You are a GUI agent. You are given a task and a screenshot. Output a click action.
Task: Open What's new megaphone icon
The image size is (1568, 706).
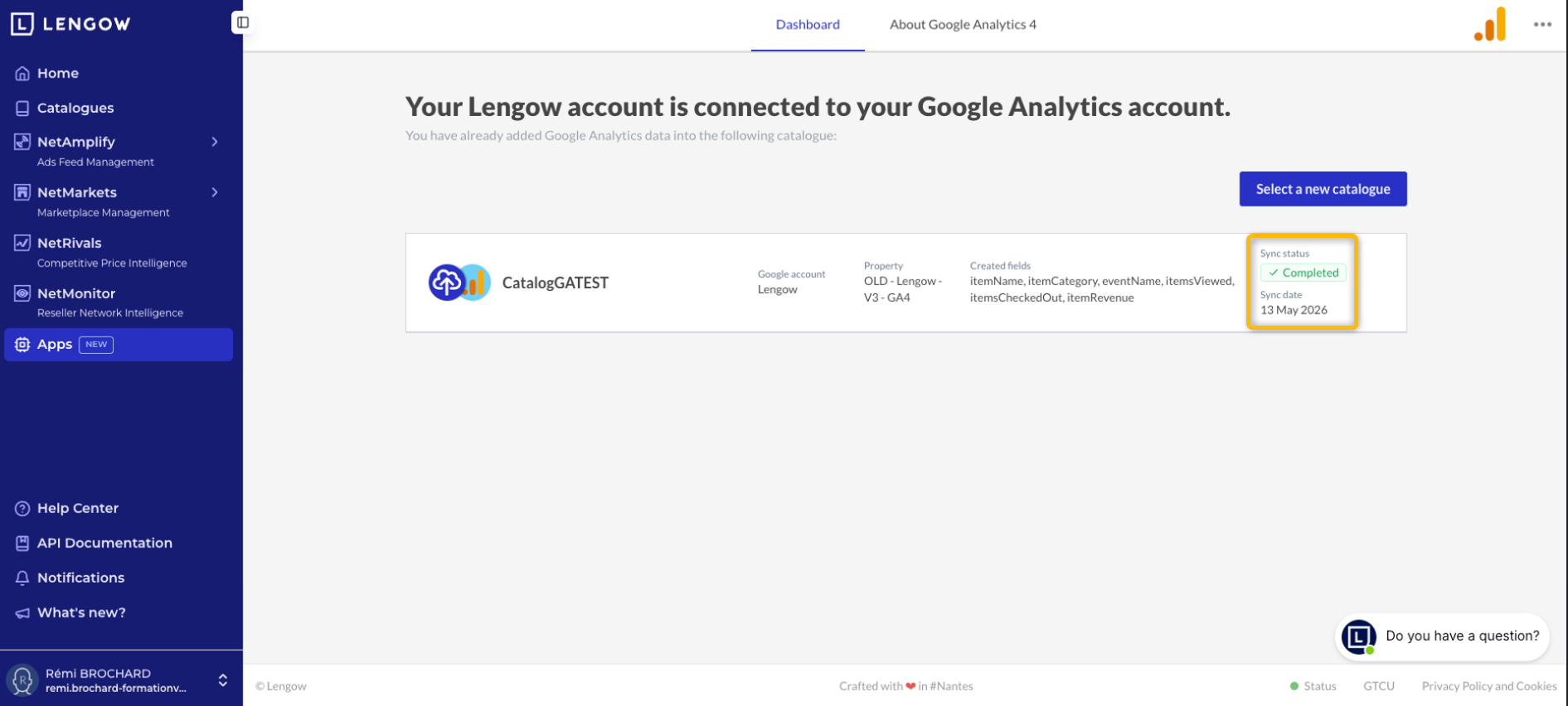tap(22, 613)
